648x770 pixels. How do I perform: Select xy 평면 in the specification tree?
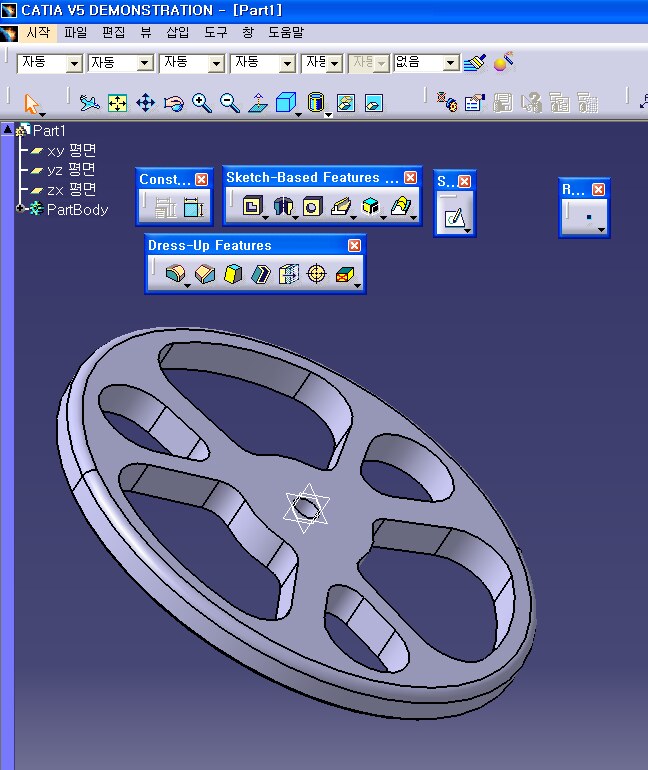click(71, 150)
